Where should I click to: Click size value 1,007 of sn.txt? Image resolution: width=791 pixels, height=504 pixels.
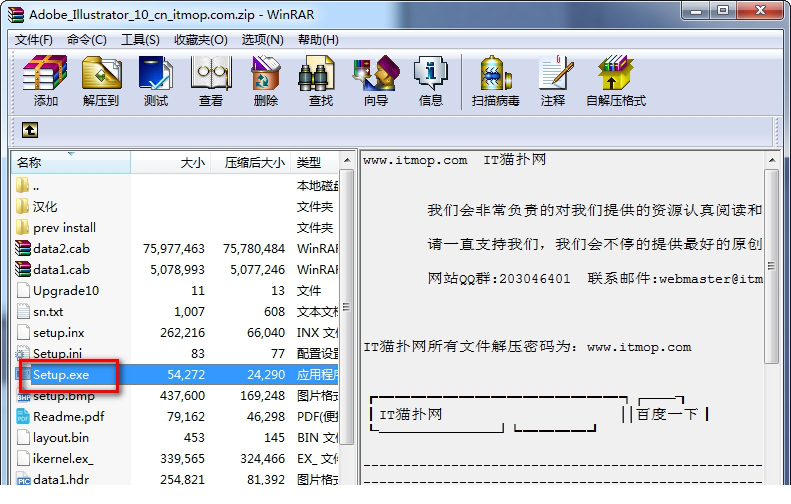(x=189, y=312)
